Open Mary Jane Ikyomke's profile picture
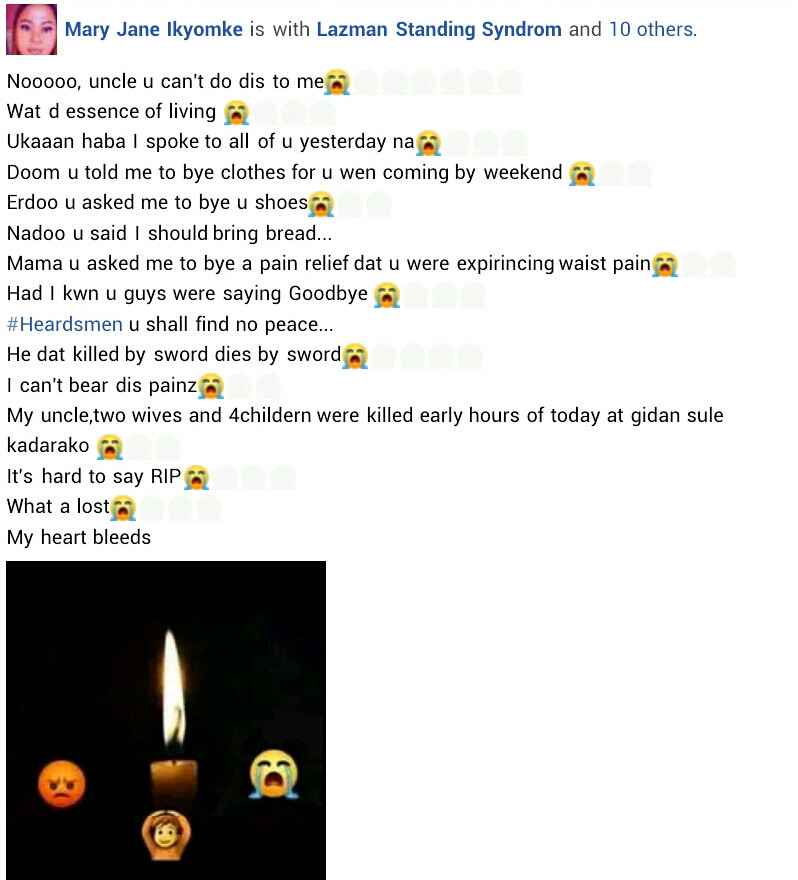This screenshot has width=798, height=880. coord(31,29)
